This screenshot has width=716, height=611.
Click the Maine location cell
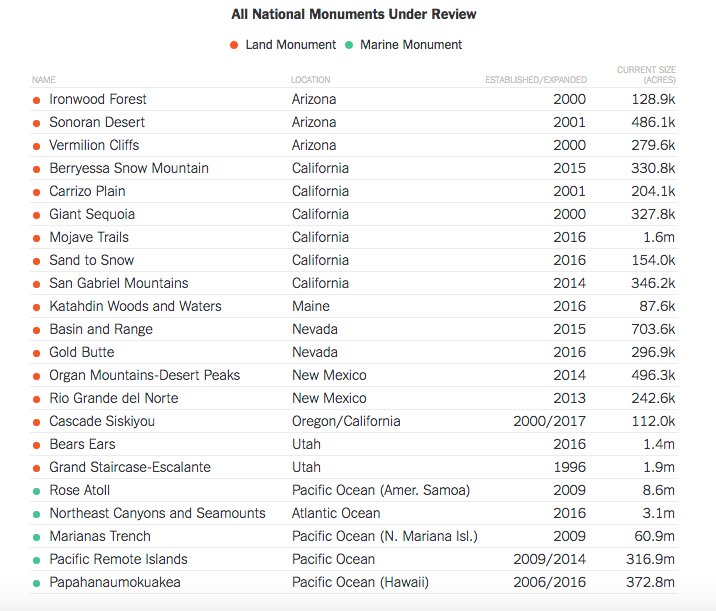311,306
